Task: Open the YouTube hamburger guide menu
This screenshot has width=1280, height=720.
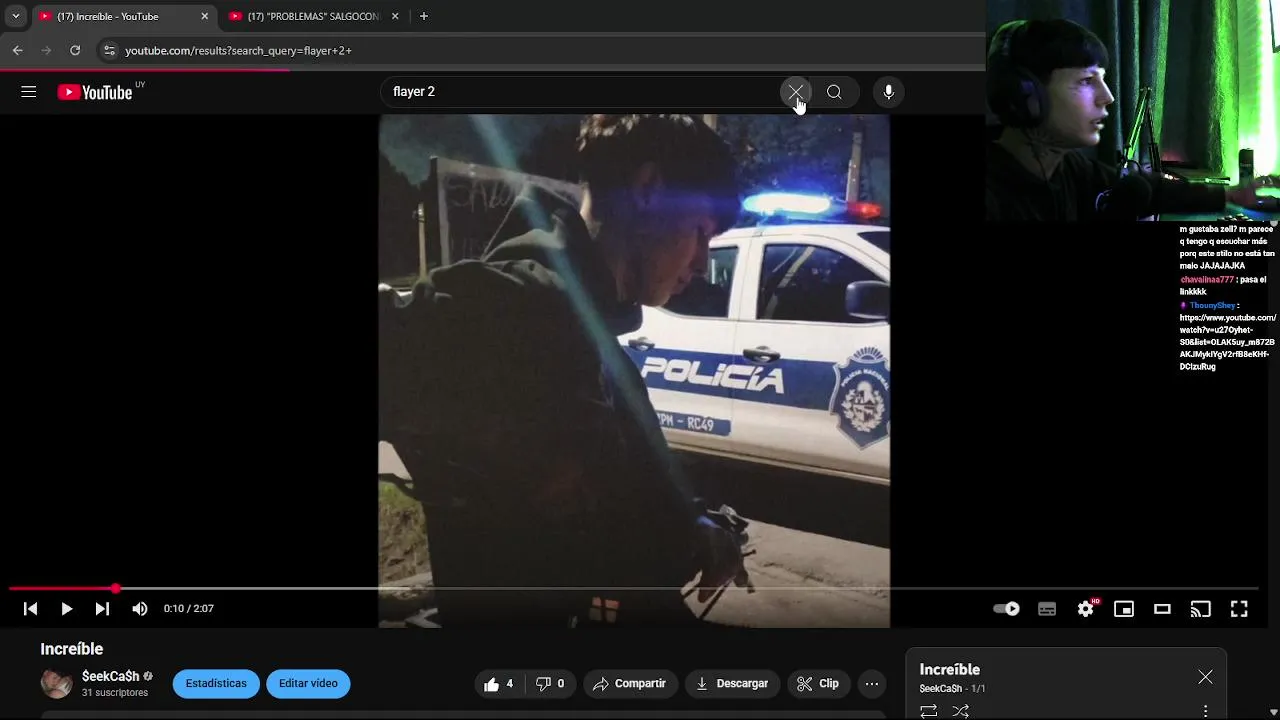Action: point(28,92)
